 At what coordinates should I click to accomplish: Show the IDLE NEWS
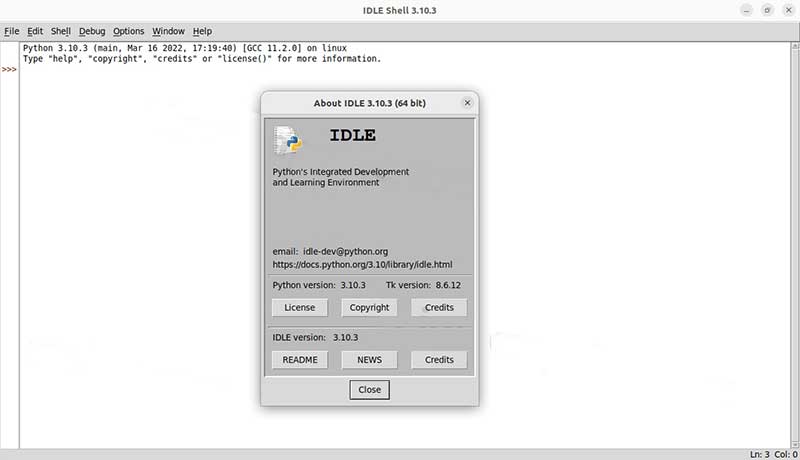pos(369,360)
